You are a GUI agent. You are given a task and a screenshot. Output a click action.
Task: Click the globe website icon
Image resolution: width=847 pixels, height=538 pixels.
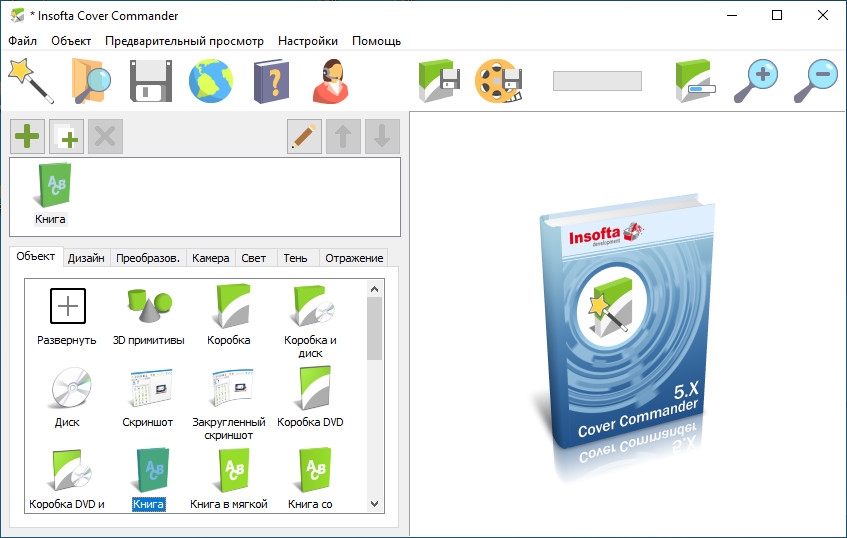(x=211, y=80)
